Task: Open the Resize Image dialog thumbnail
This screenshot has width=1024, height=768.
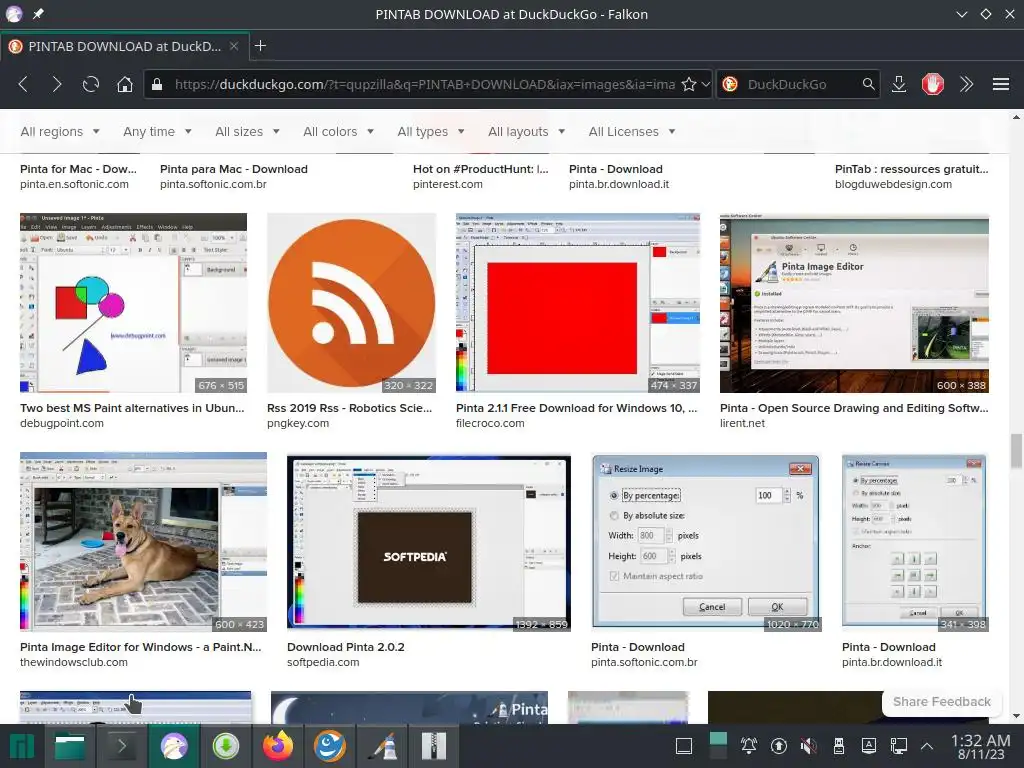Action: click(x=706, y=541)
